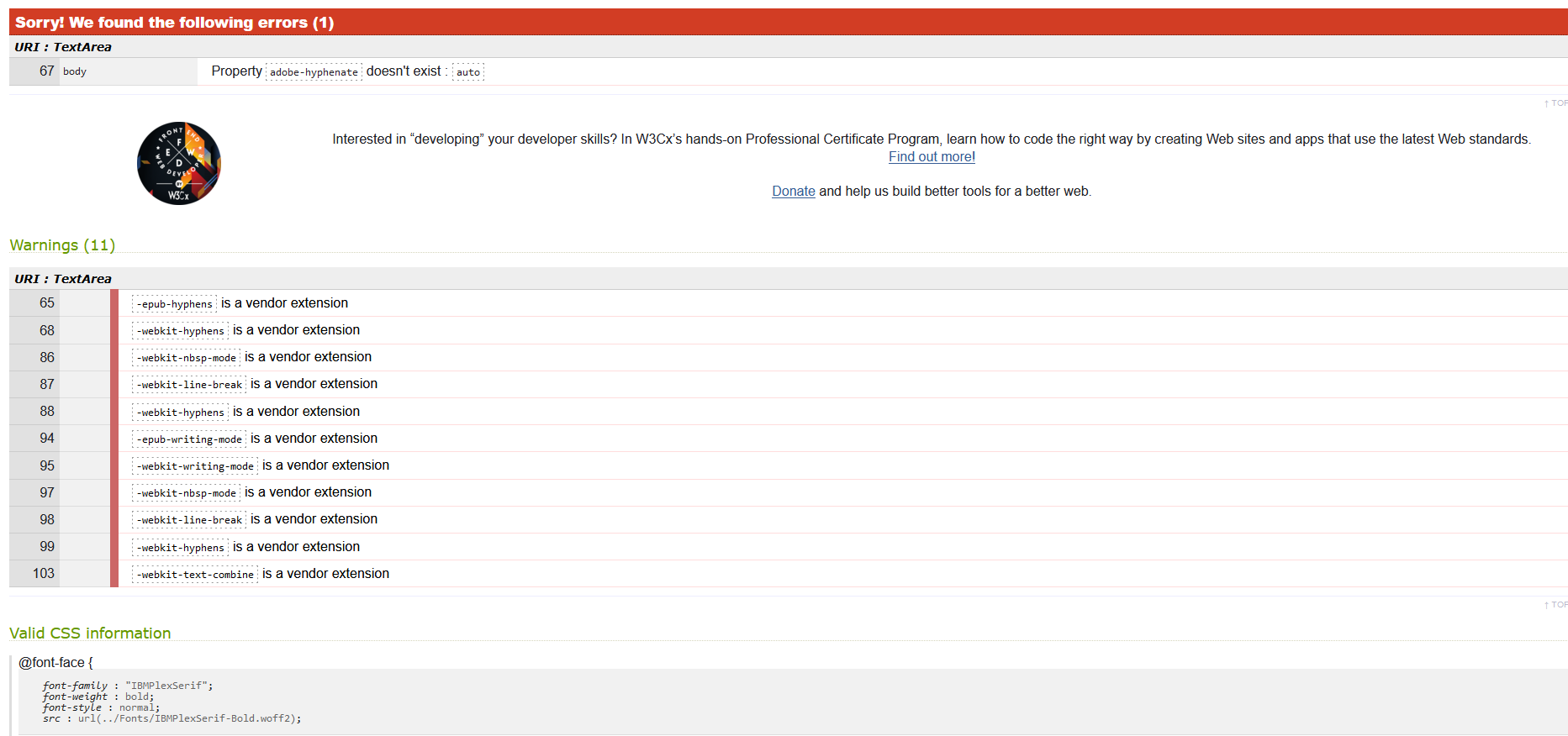
Task: Click the body selector in error row
Action: [x=75, y=71]
